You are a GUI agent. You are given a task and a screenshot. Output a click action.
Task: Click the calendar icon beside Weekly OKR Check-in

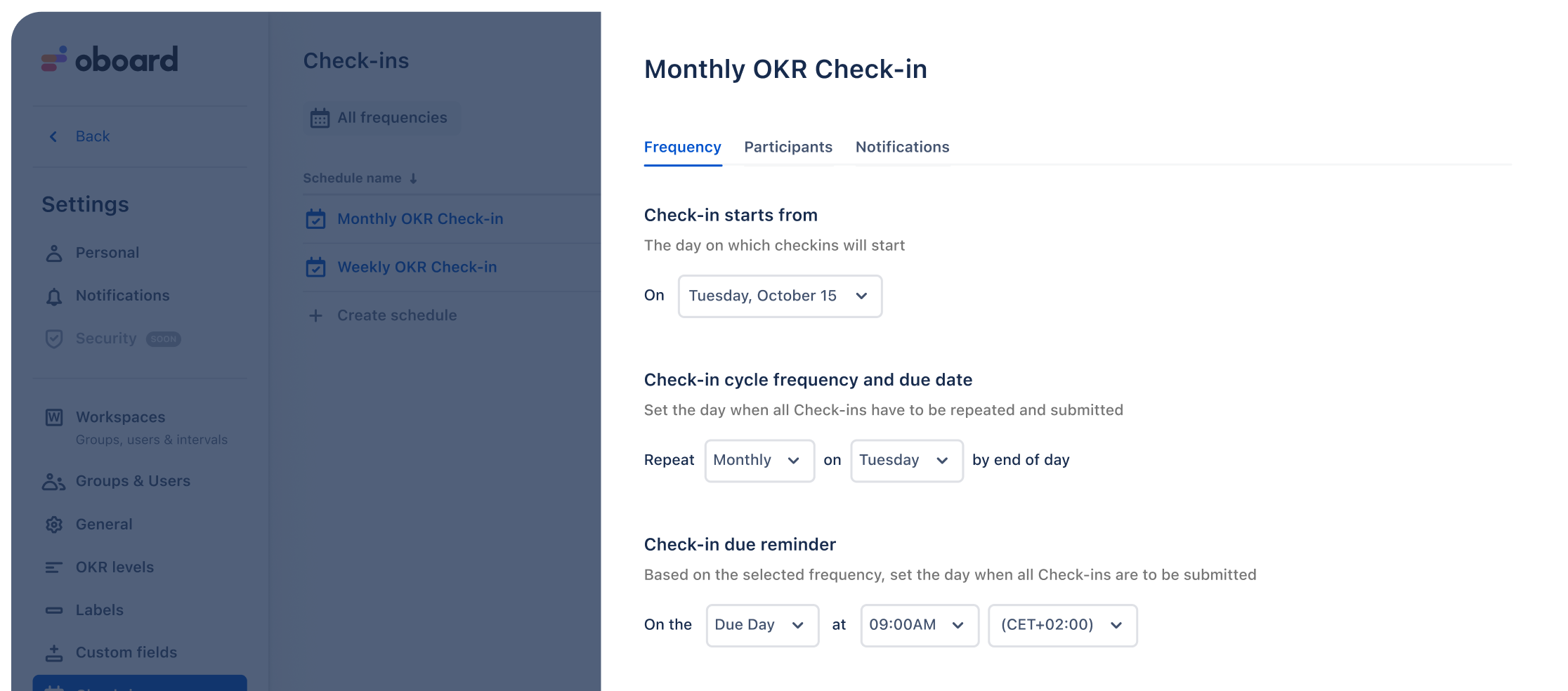click(316, 268)
